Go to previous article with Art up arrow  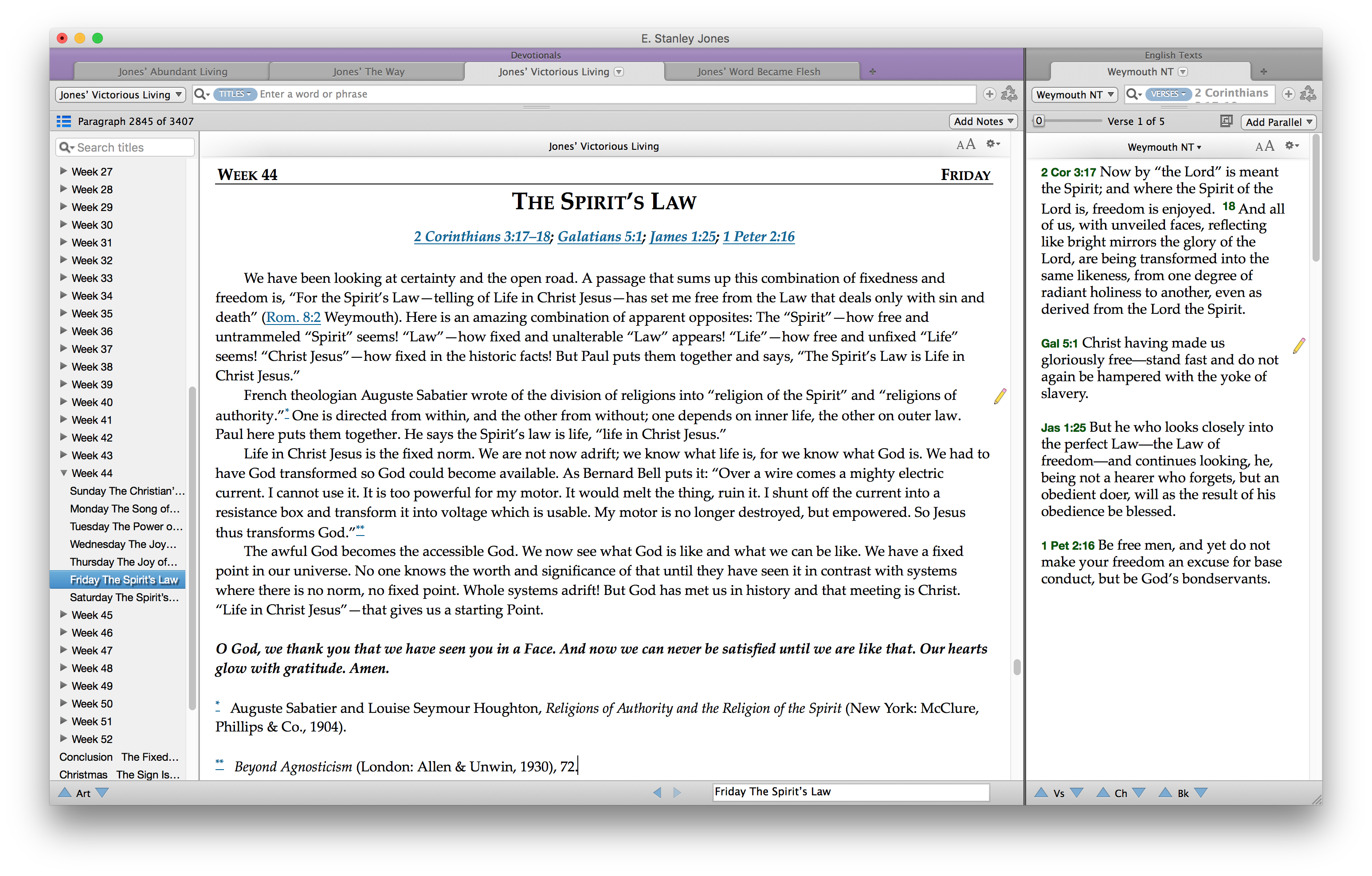[64, 792]
